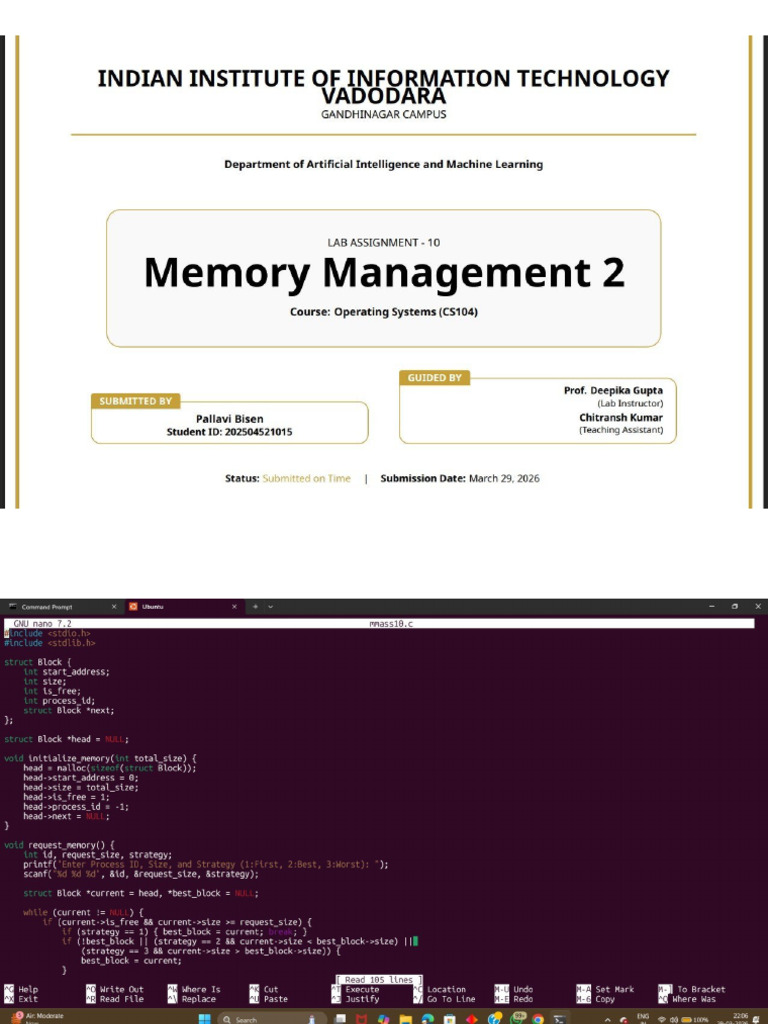Select the terminal app icon in taskbar

(559, 1019)
